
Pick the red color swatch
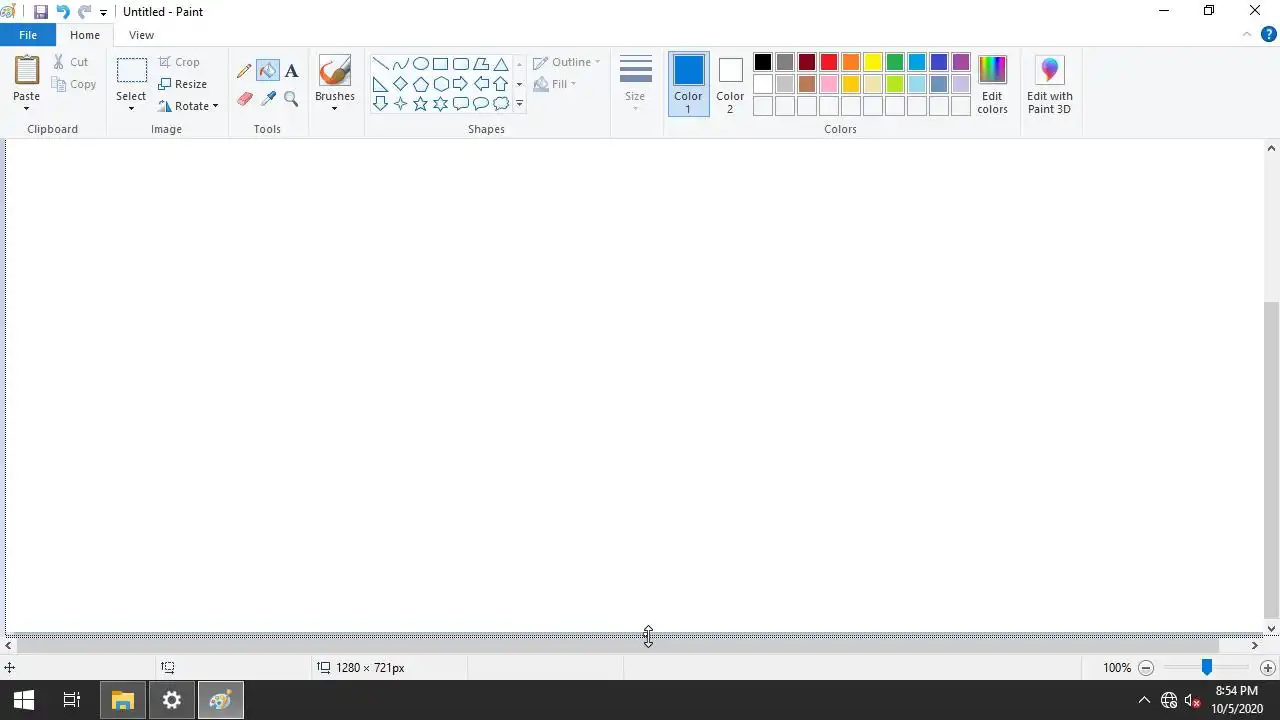(829, 62)
